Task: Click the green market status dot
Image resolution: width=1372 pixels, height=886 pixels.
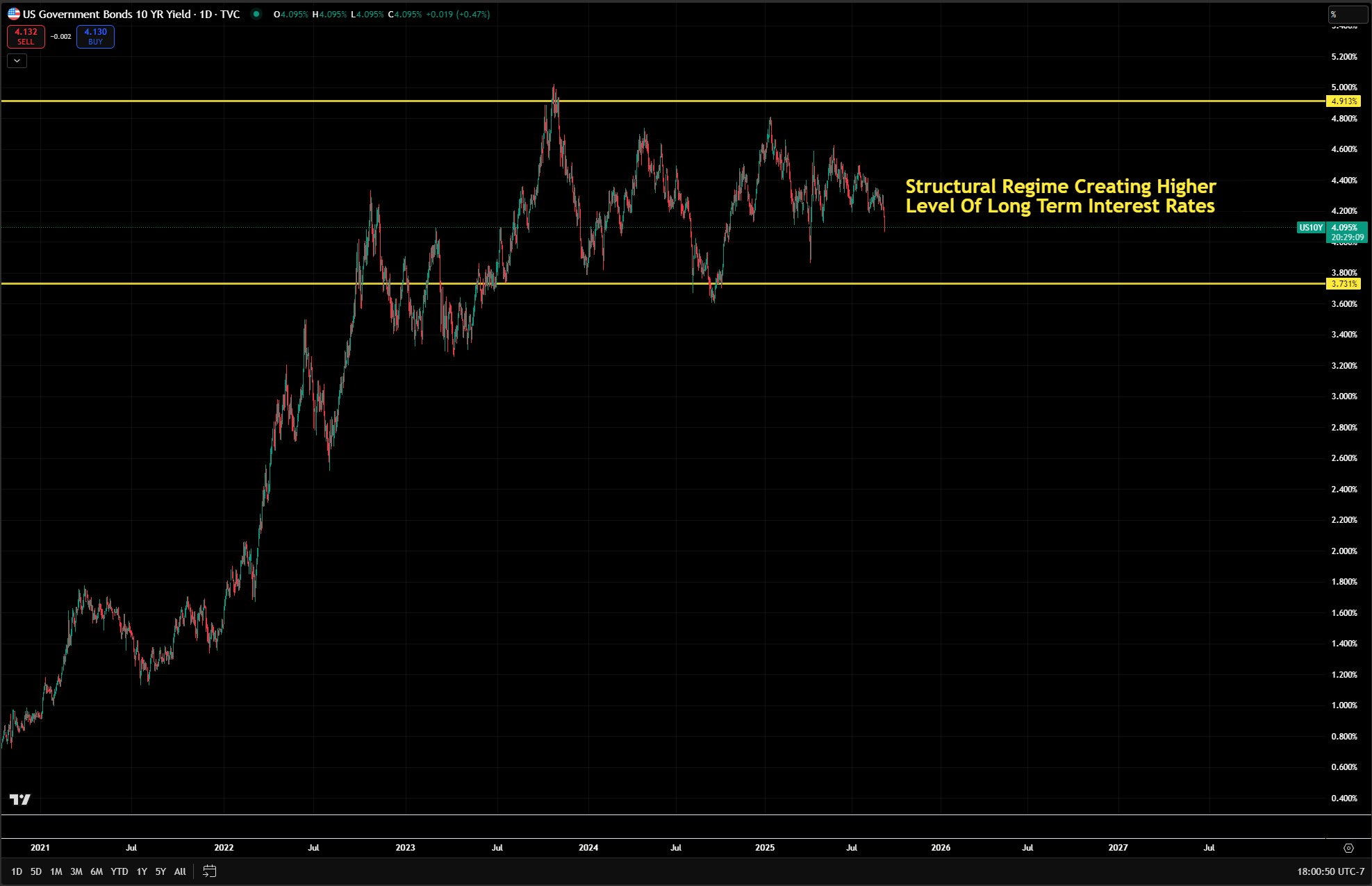Action: coord(256,14)
